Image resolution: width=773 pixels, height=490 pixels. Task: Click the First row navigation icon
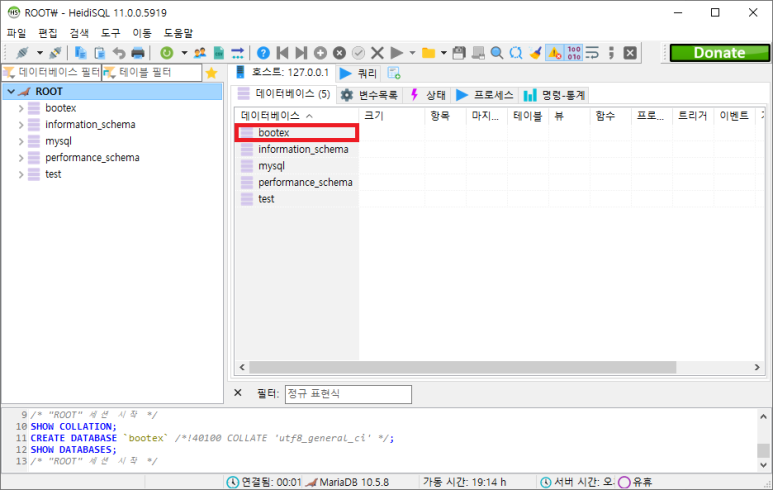(282, 53)
